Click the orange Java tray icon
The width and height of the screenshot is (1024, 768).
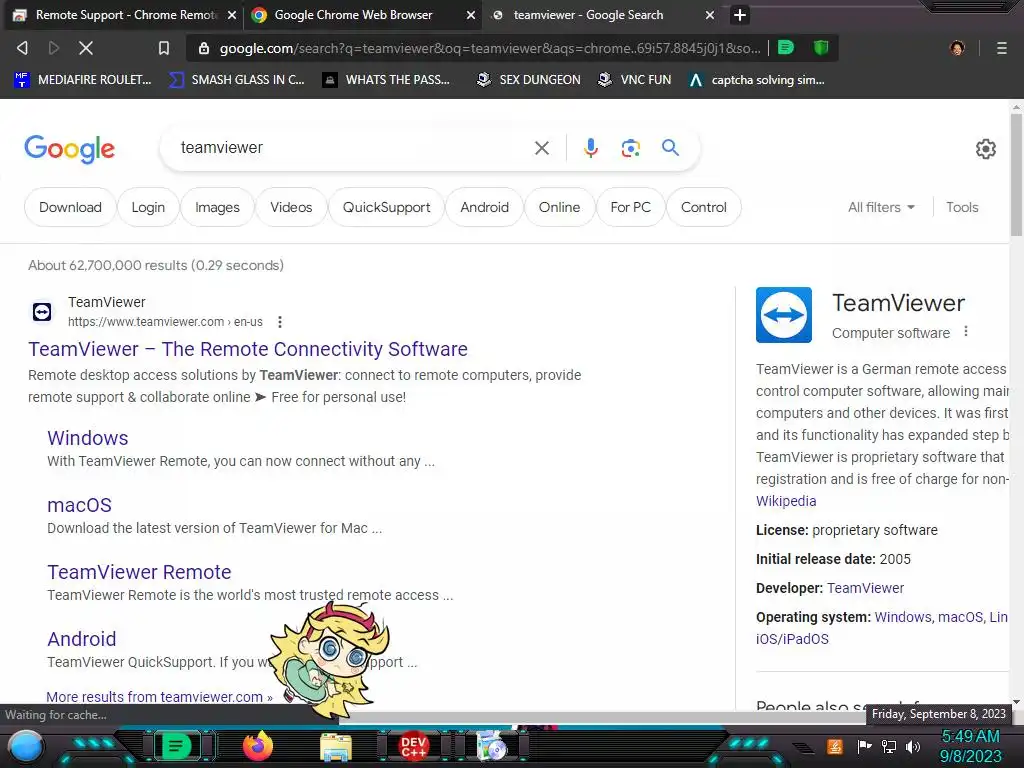point(835,746)
